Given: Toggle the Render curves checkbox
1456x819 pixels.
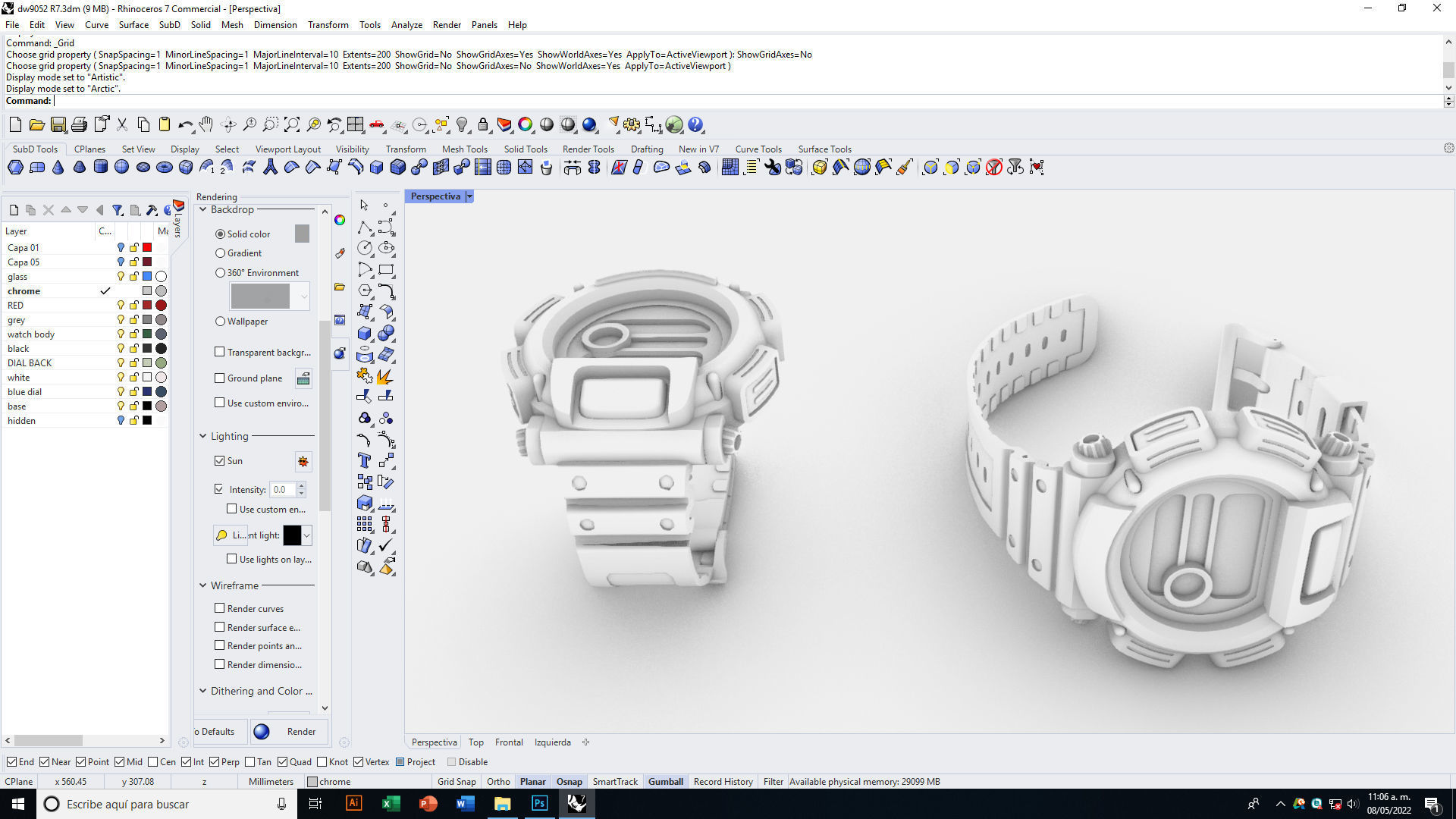Looking at the screenshot, I should point(220,608).
